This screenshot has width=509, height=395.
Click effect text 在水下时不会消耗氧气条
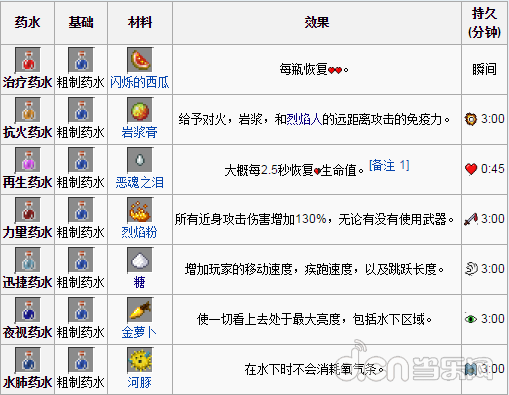coord(310,369)
